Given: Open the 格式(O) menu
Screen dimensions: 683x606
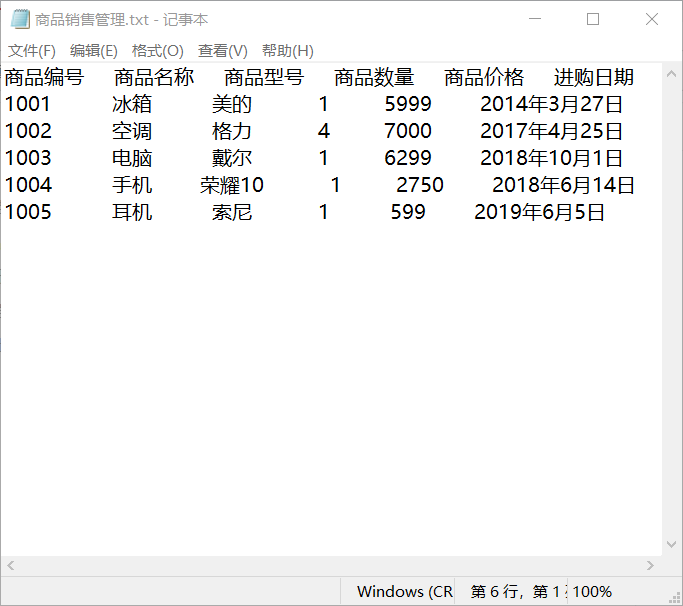Looking at the screenshot, I should pos(158,51).
